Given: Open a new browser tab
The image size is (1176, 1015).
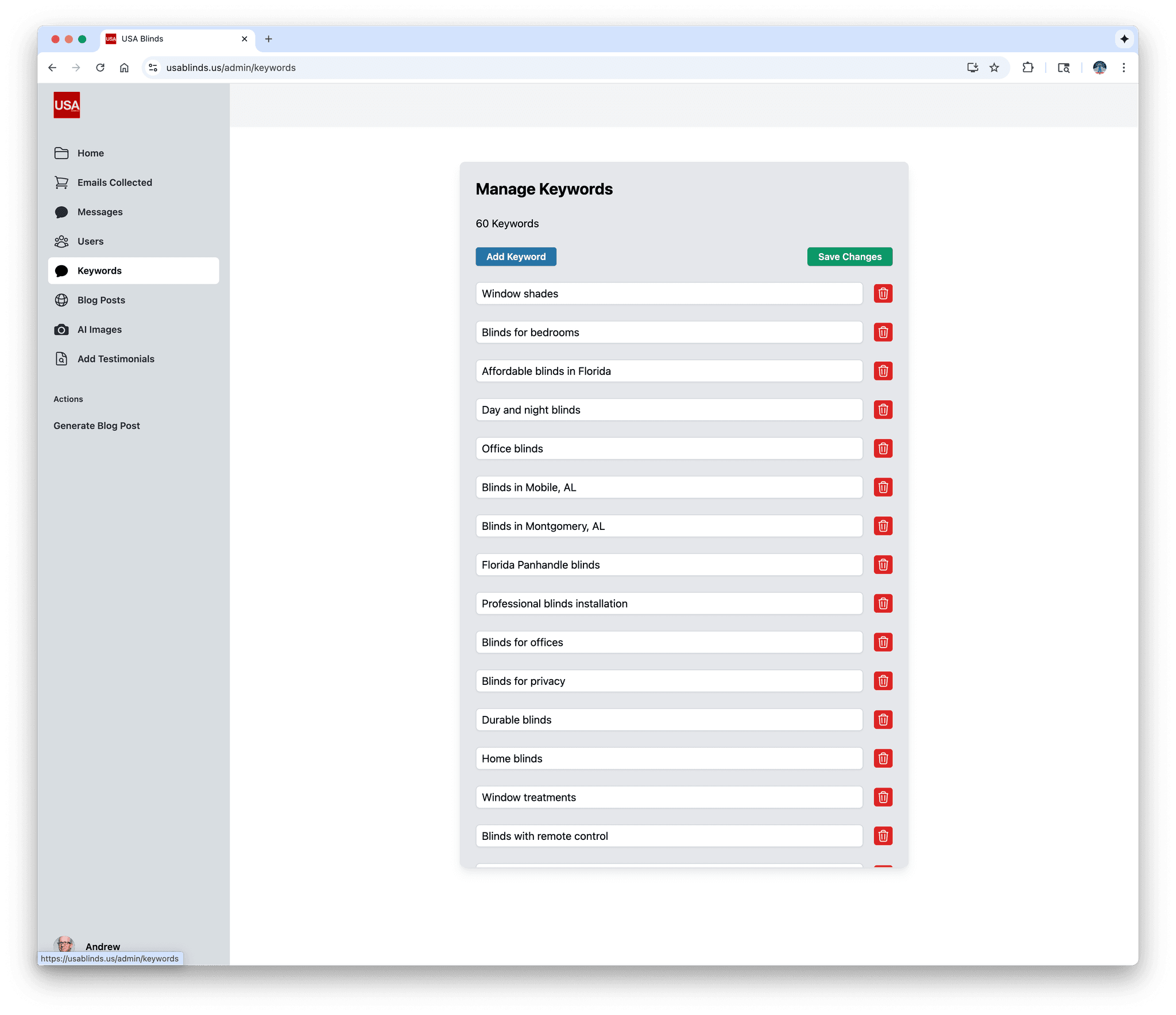Looking at the screenshot, I should tap(268, 39).
